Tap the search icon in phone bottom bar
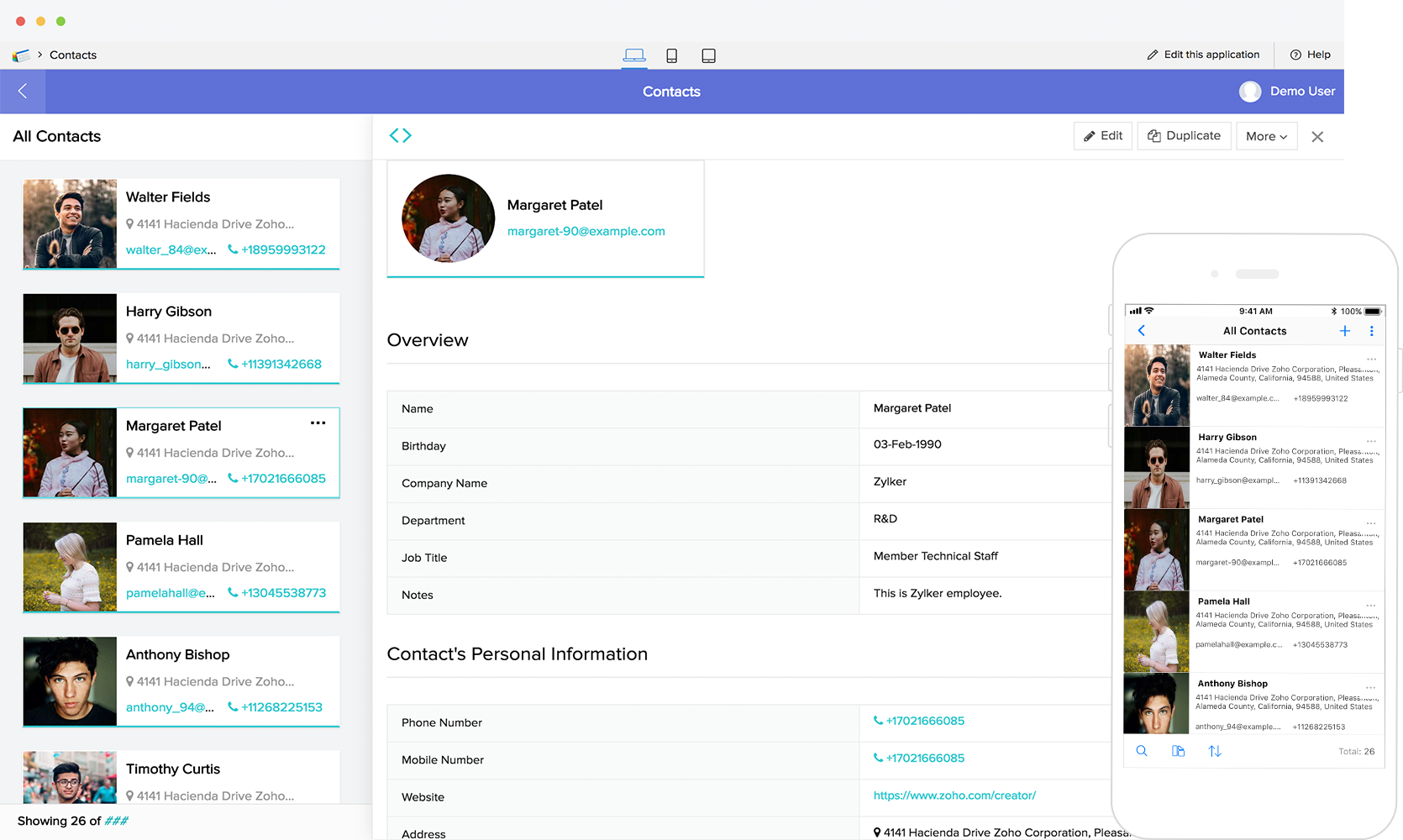Image resolution: width=1403 pixels, height=840 pixels. (x=1142, y=751)
